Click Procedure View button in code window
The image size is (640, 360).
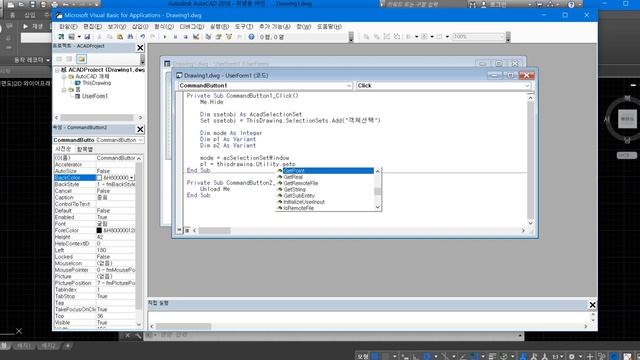pos(180,231)
